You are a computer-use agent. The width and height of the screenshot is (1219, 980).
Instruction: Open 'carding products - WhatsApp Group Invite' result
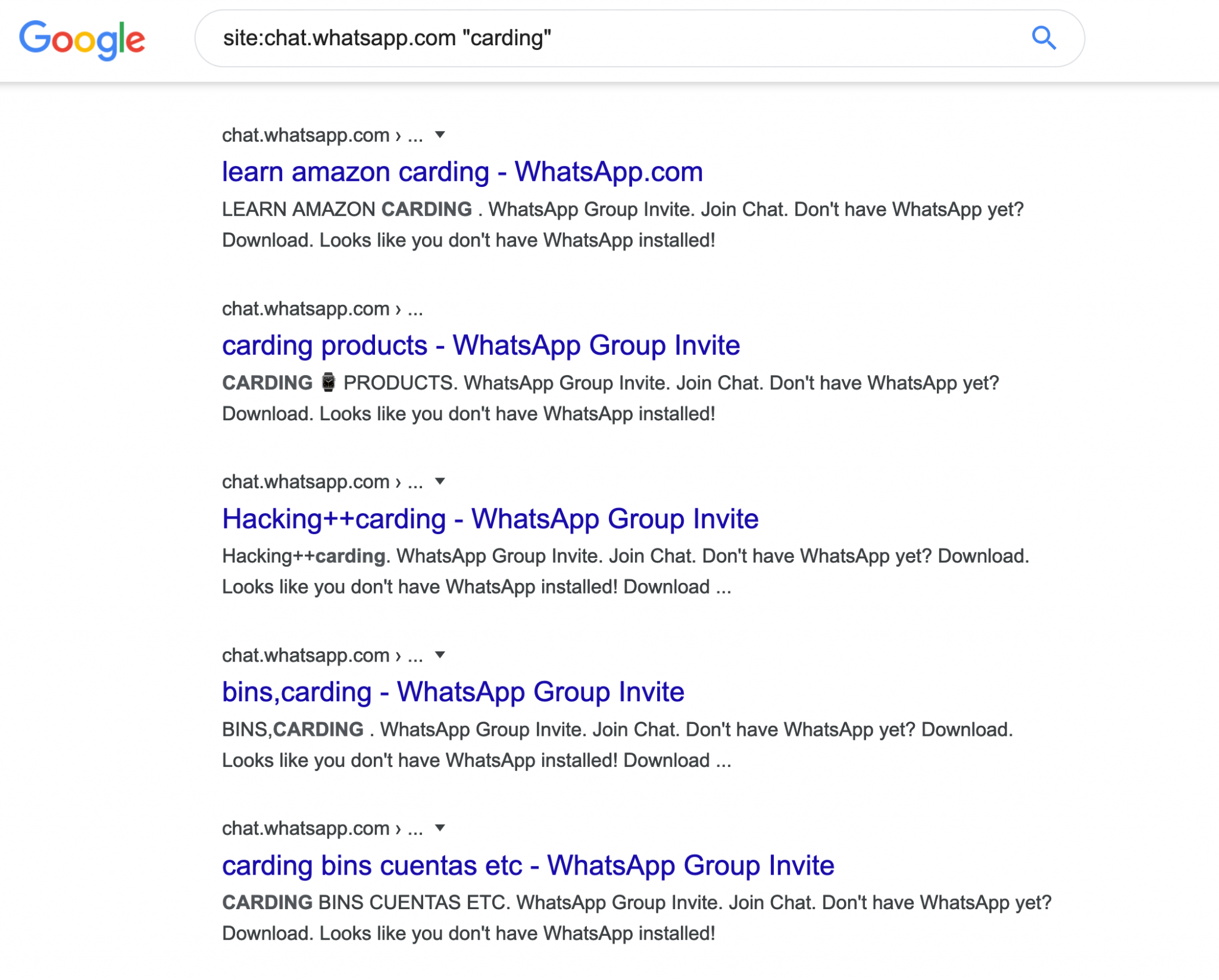481,345
